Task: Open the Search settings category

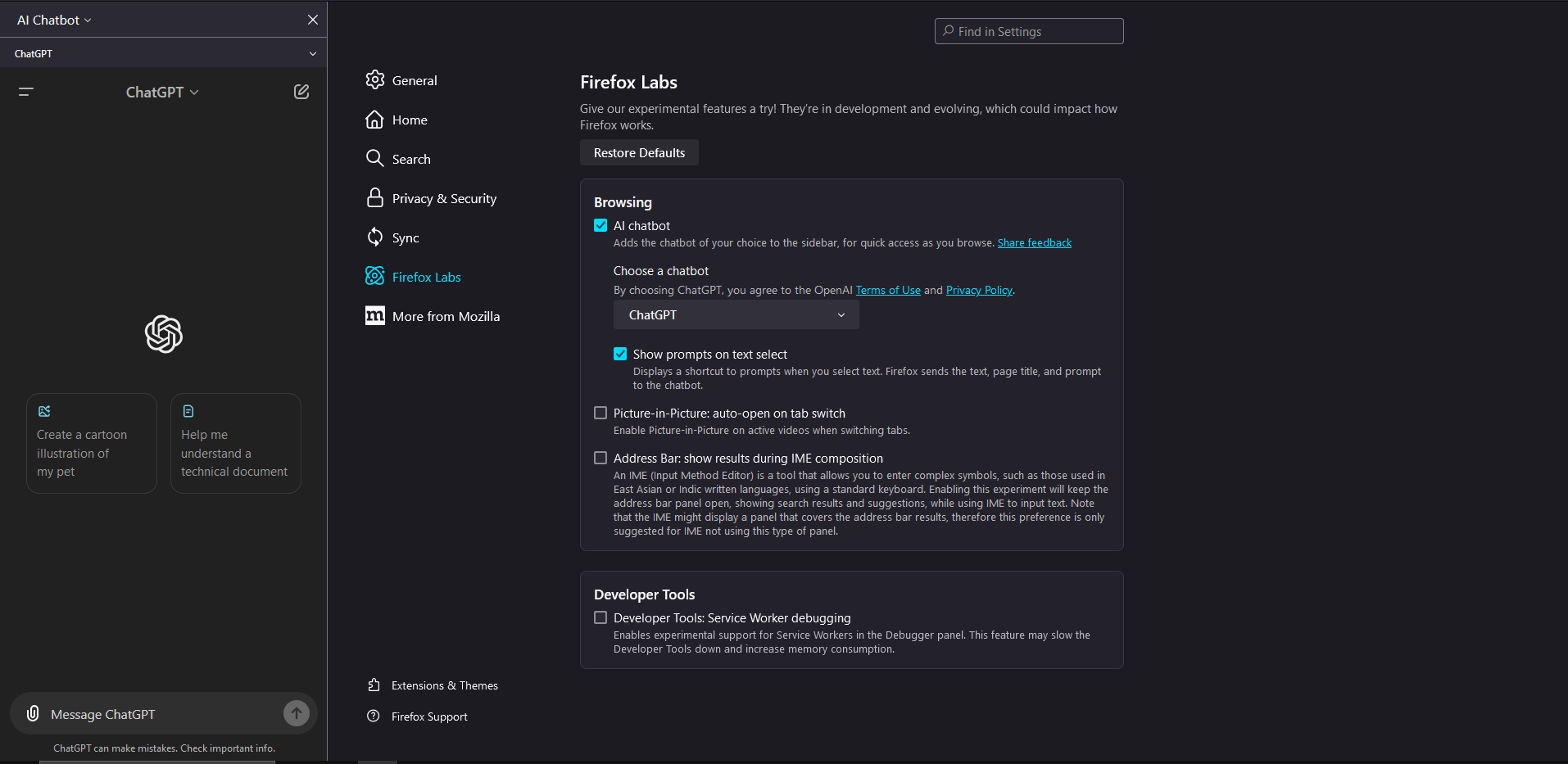Action: (x=410, y=159)
